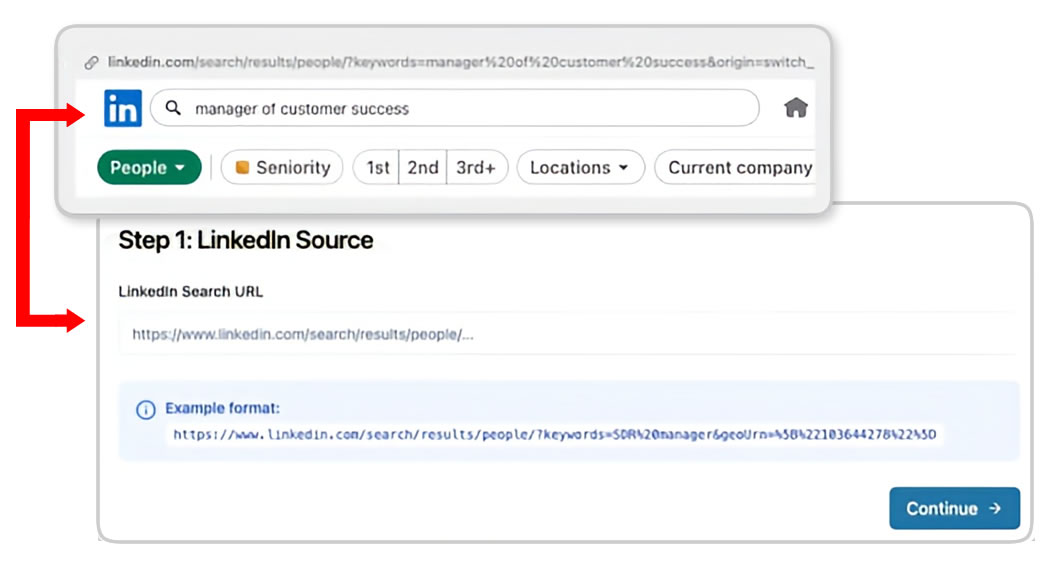Click the LinkedIn logo

pos(122,108)
